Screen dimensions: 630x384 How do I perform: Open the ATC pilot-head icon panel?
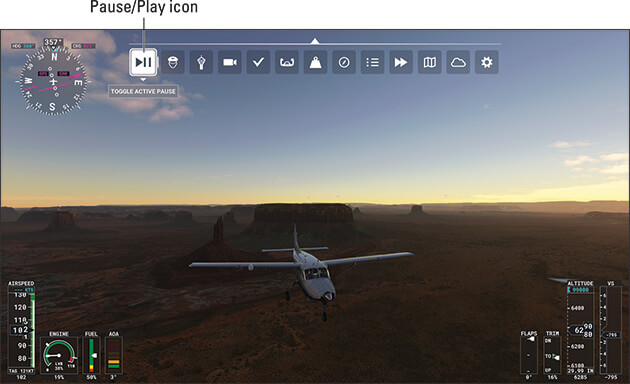tap(173, 62)
